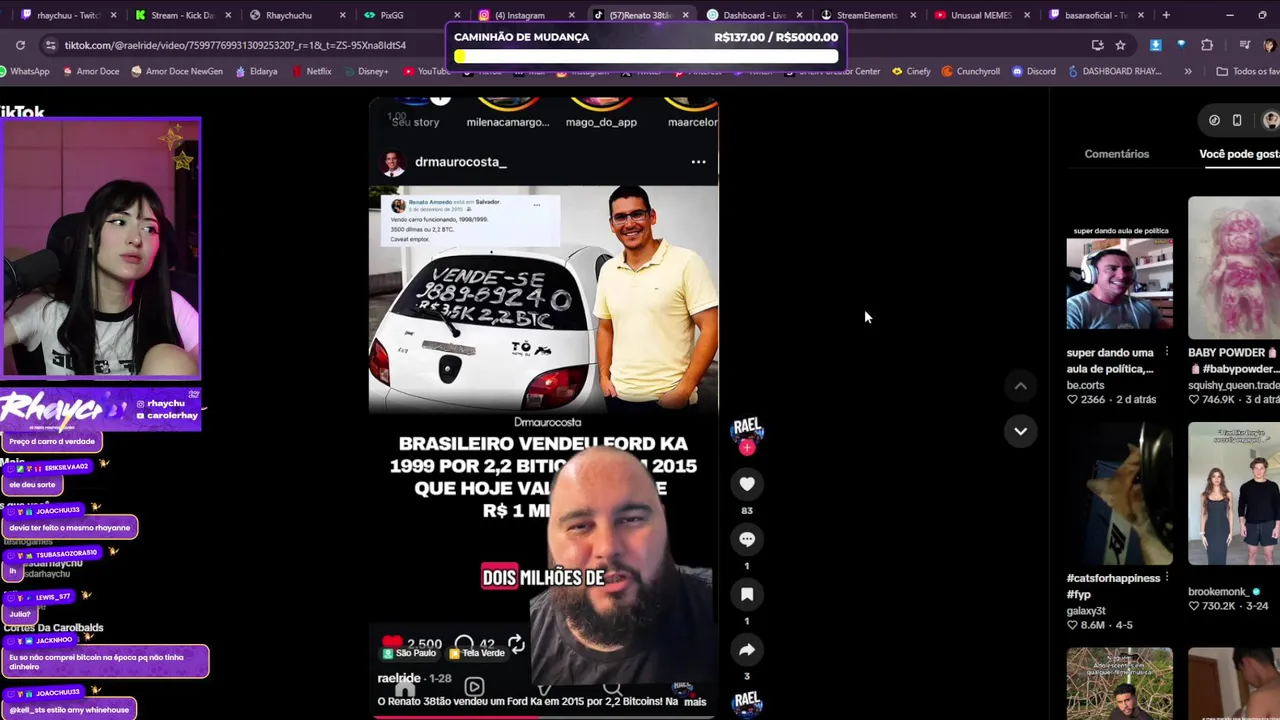Viewport: 1280px width, 720px height.
Task: Click the phone icon in the TikTok header
Action: (x=1237, y=120)
